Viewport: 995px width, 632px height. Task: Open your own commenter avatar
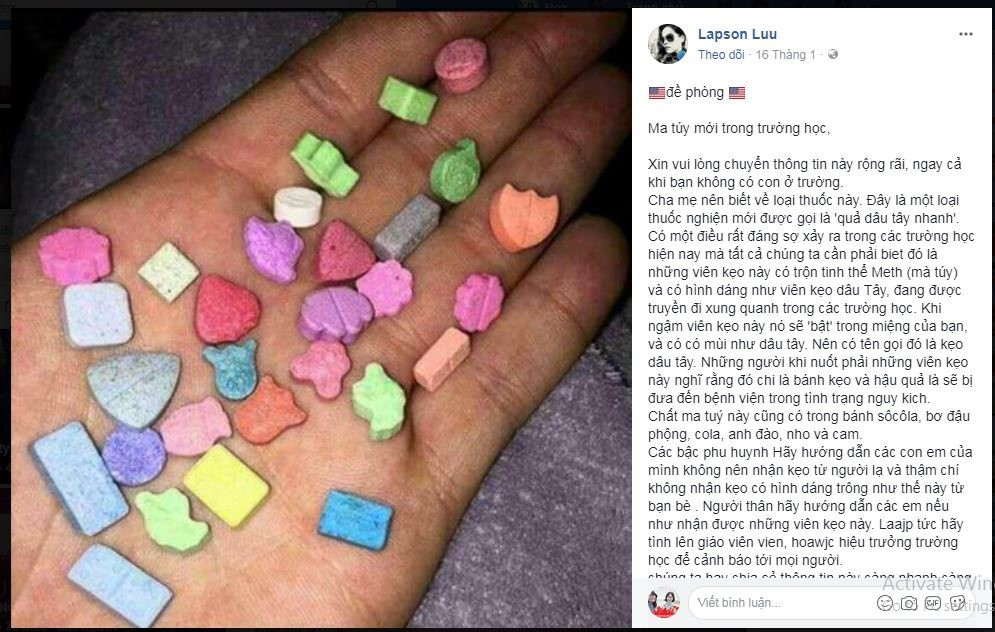[664, 602]
